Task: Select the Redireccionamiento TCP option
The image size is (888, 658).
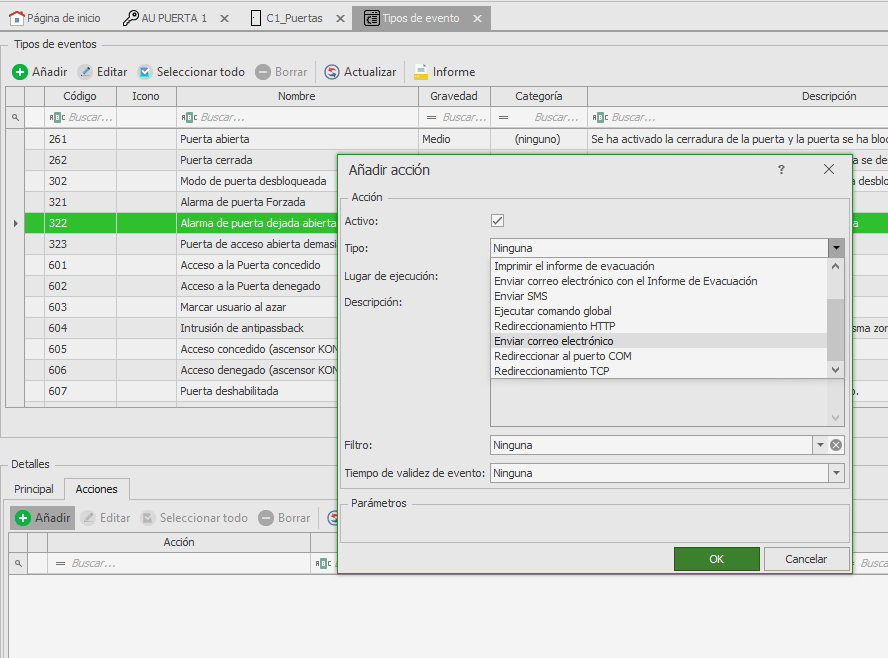Action: (x=659, y=371)
